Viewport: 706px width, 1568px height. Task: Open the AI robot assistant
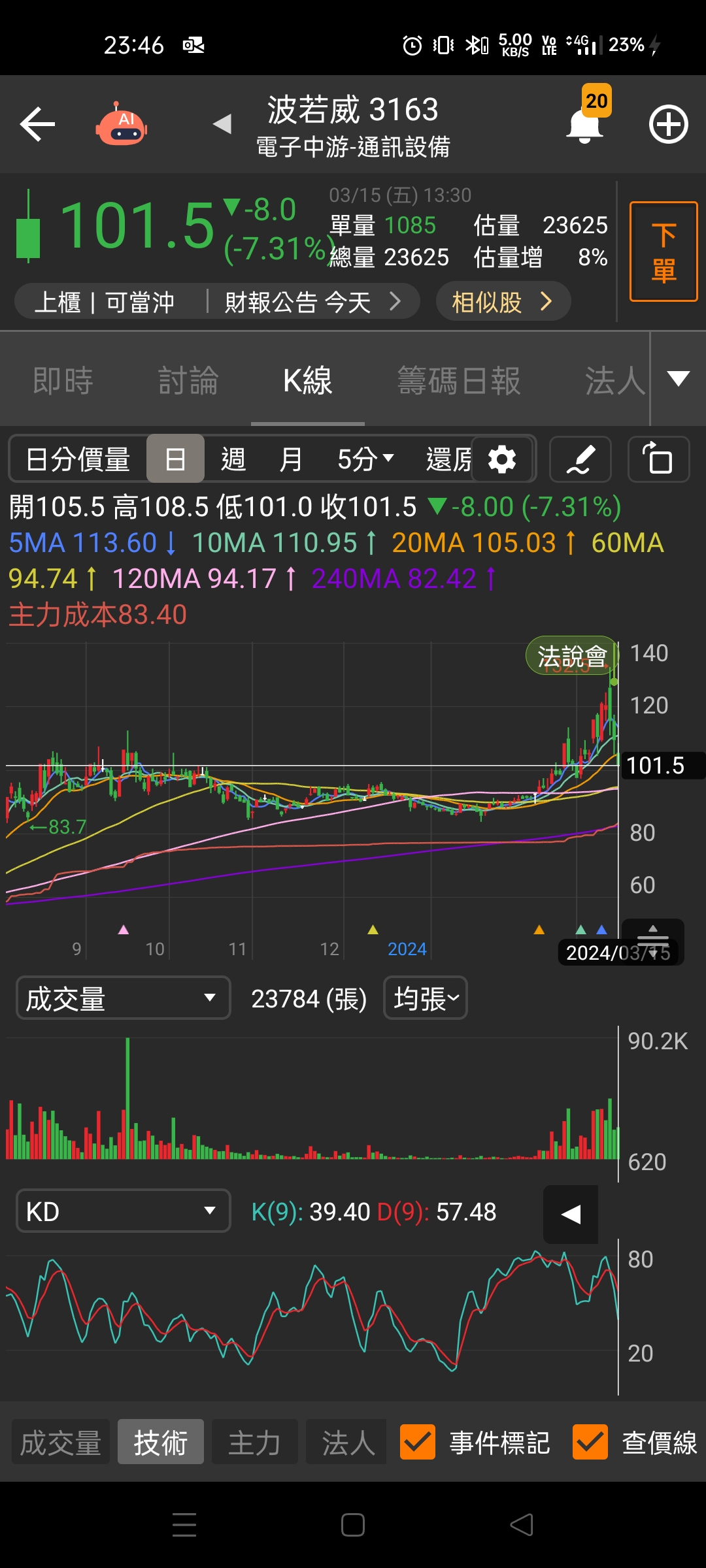coord(122,124)
